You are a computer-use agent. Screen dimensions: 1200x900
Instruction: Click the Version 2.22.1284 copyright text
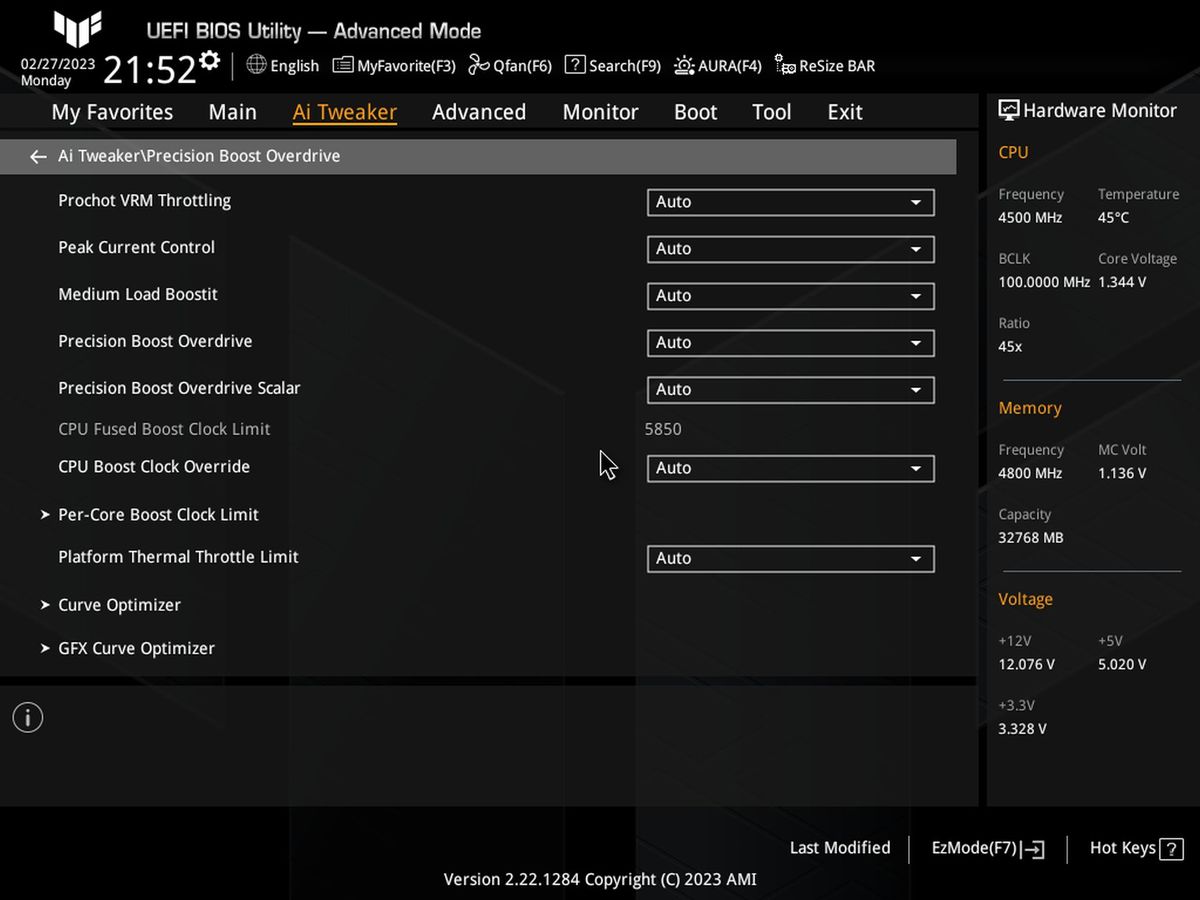point(600,880)
